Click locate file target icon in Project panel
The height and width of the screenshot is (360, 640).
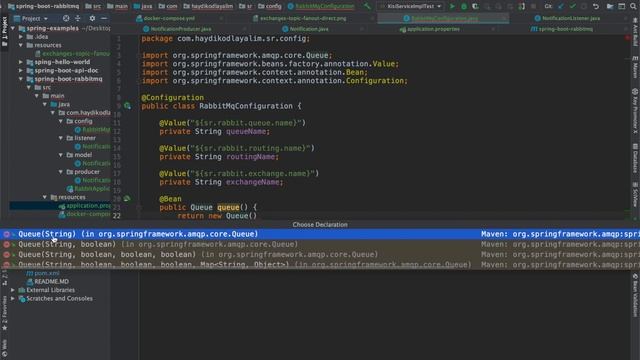(x=66, y=18)
